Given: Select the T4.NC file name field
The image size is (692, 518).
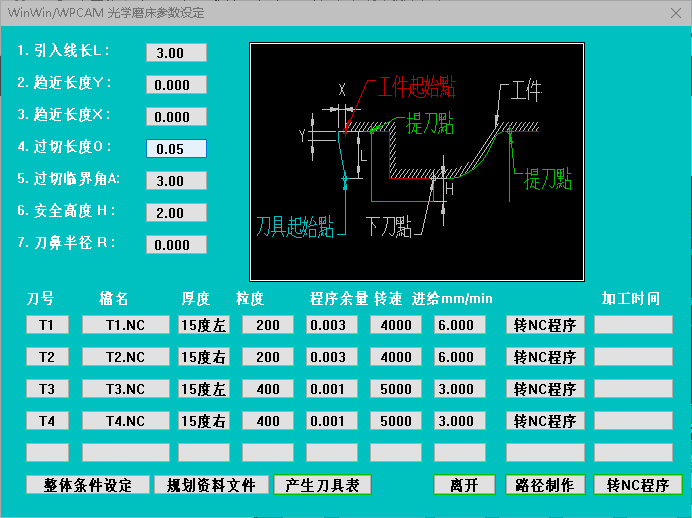Looking at the screenshot, I should [x=126, y=421].
